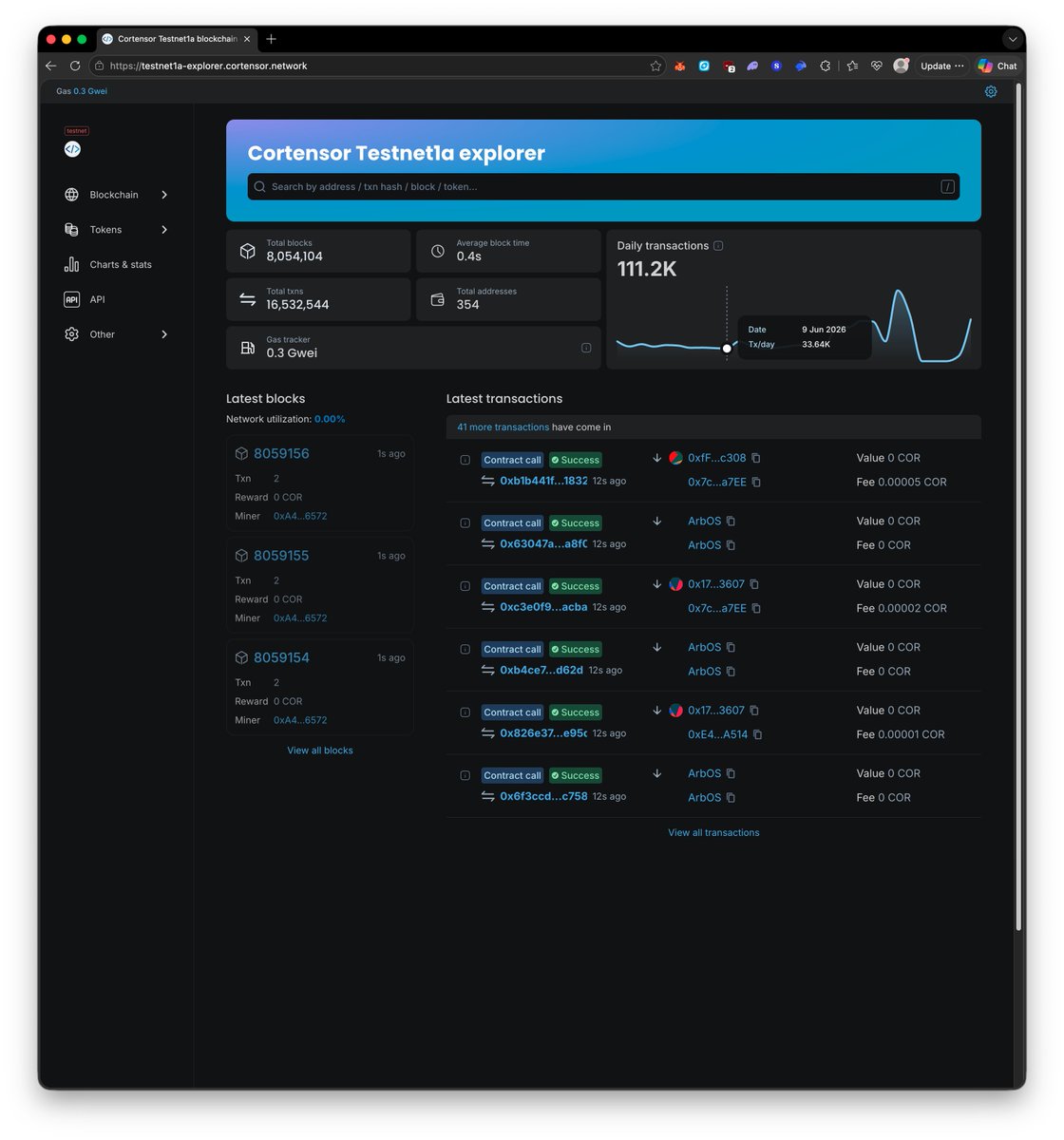Image resolution: width=1064 pixels, height=1140 pixels.
Task: Open the browser Chat button
Action: point(997,66)
